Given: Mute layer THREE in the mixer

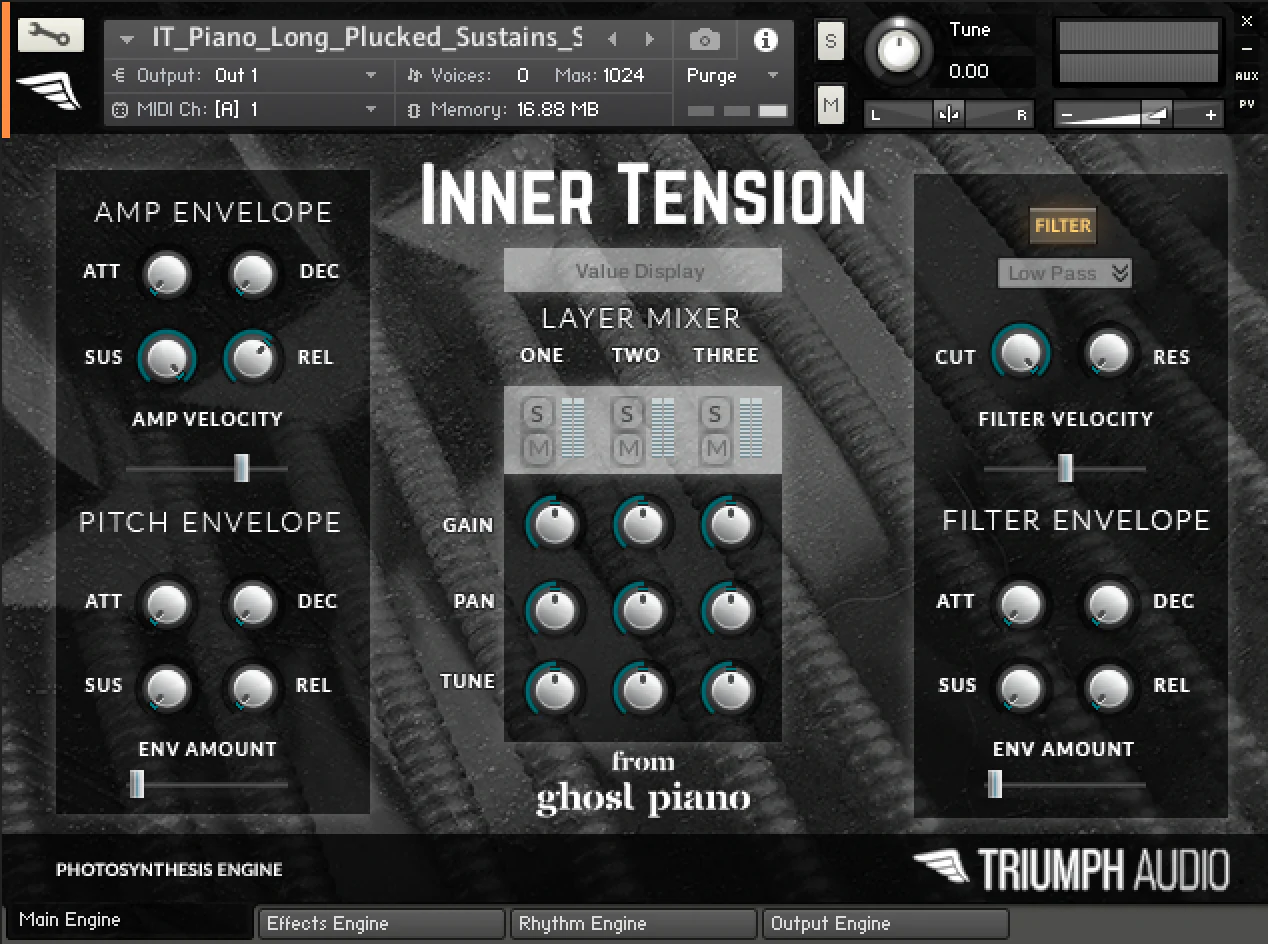Looking at the screenshot, I should click(715, 448).
